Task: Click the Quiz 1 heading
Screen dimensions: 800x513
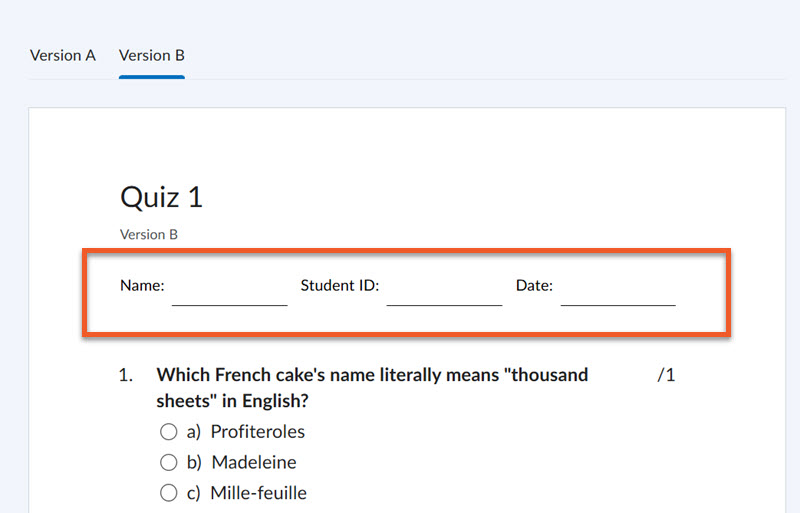Action: click(161, 197)
